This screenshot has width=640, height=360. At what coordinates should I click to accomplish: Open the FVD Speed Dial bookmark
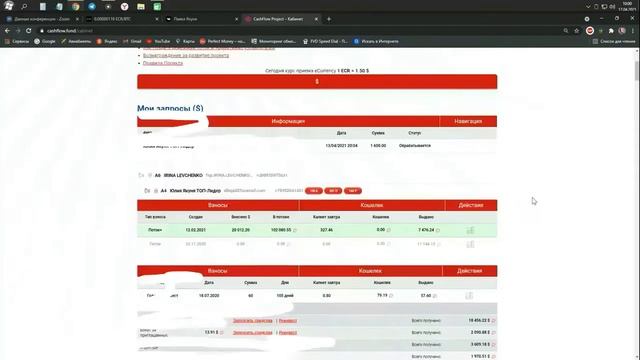(325, 41)
